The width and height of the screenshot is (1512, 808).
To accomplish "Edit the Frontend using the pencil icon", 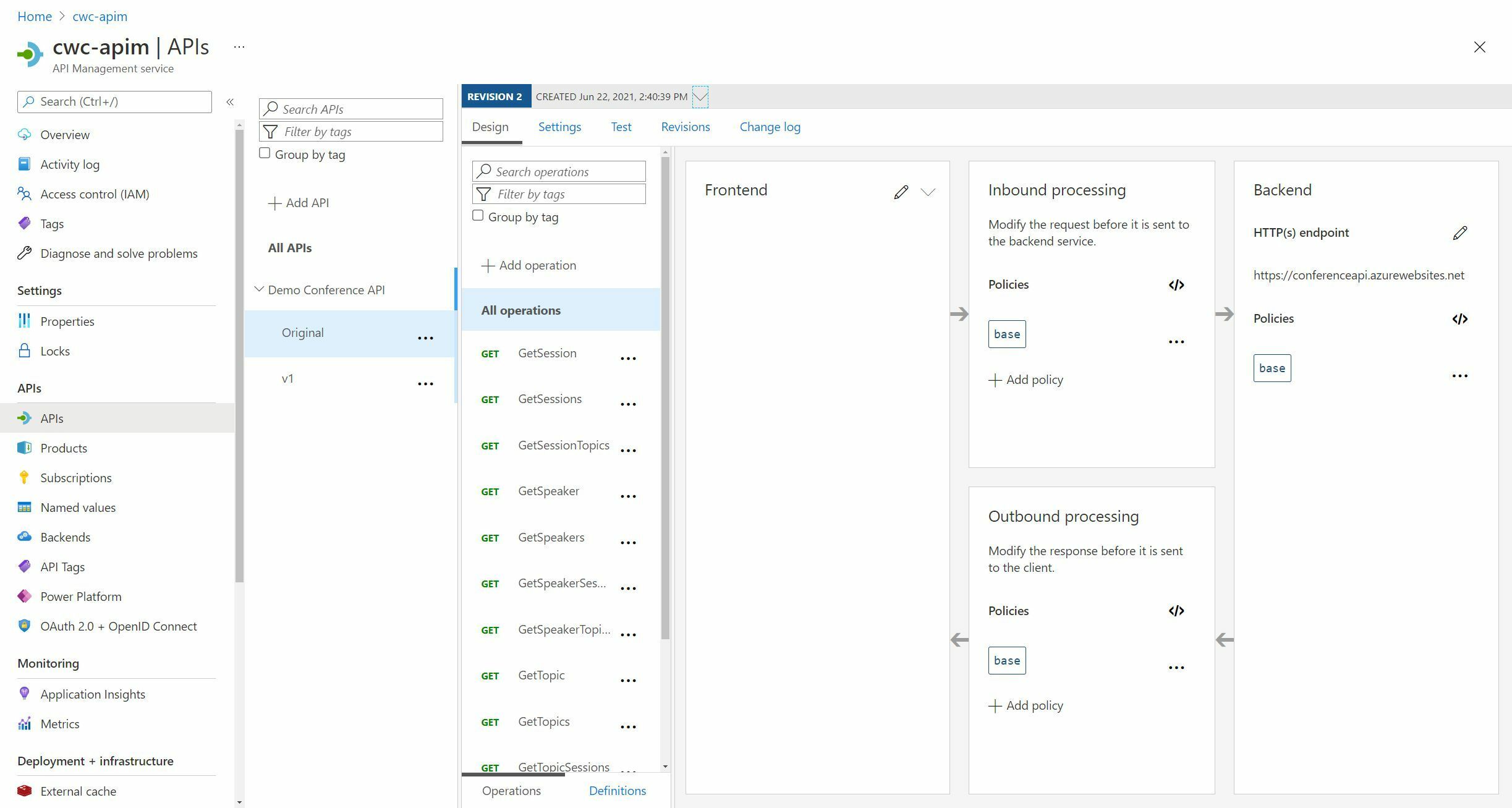I will (x=901, y=192).
